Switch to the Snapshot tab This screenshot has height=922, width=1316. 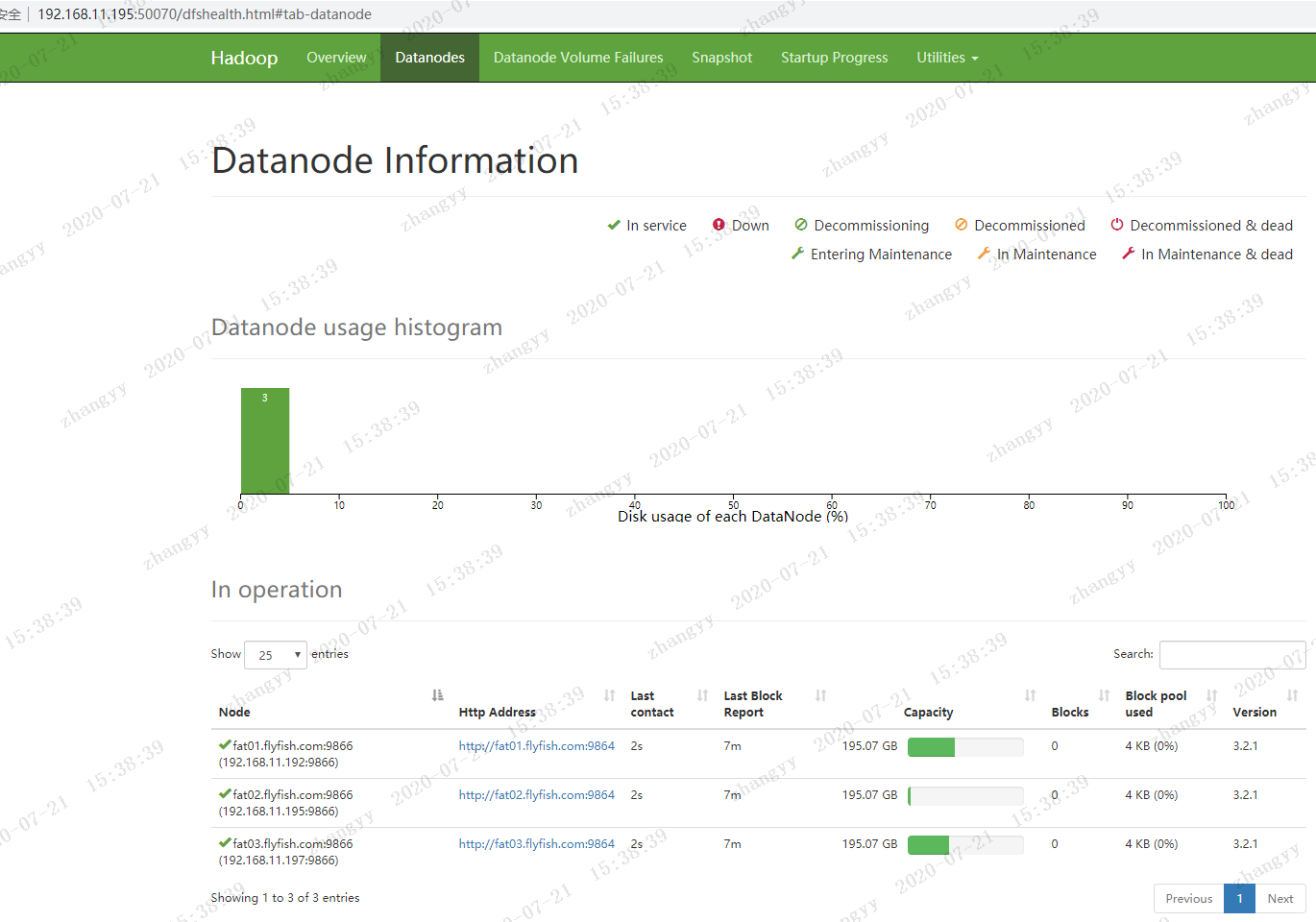click(x=722, y=58)
